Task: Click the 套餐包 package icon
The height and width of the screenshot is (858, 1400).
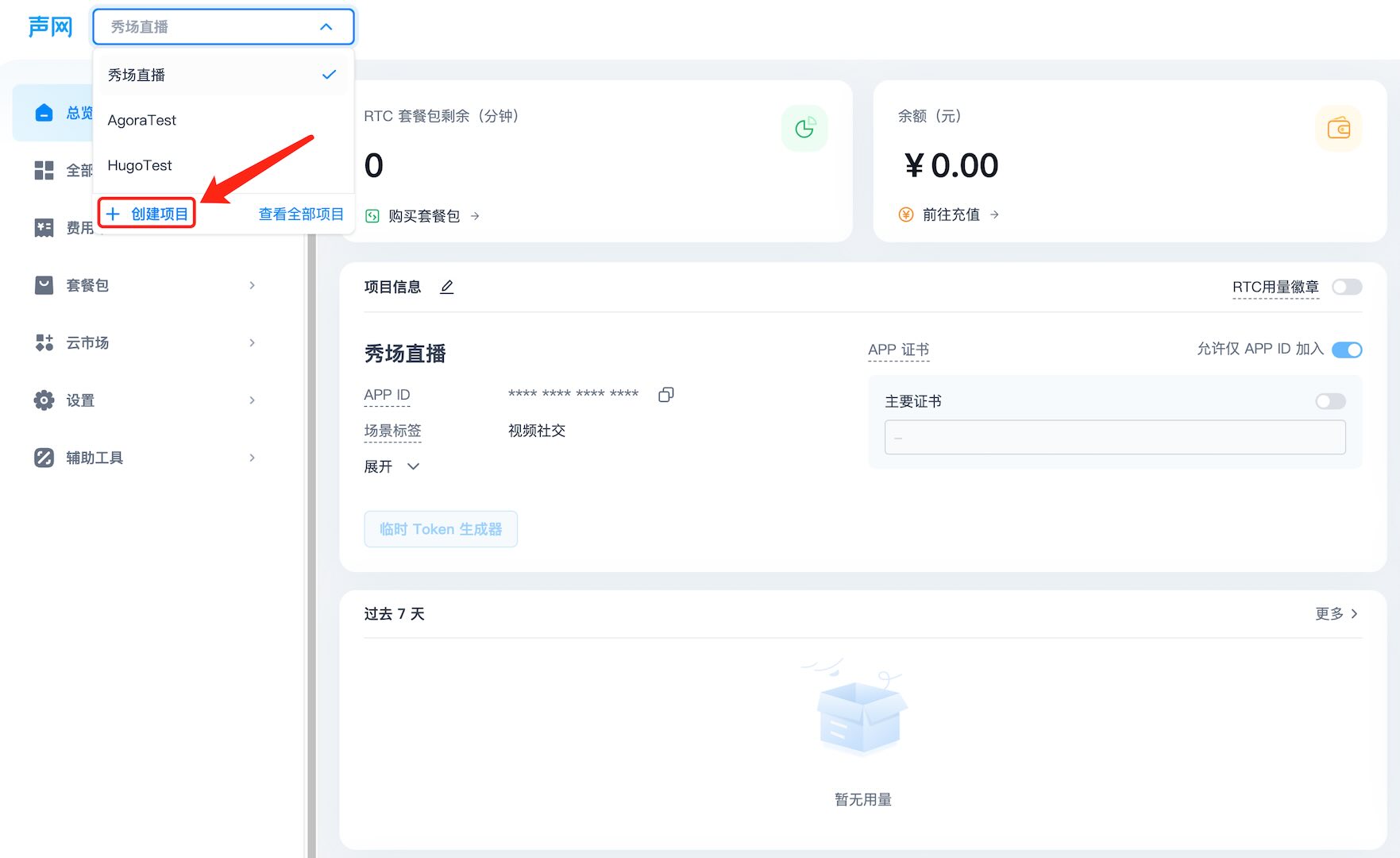Action: (44, 285)
